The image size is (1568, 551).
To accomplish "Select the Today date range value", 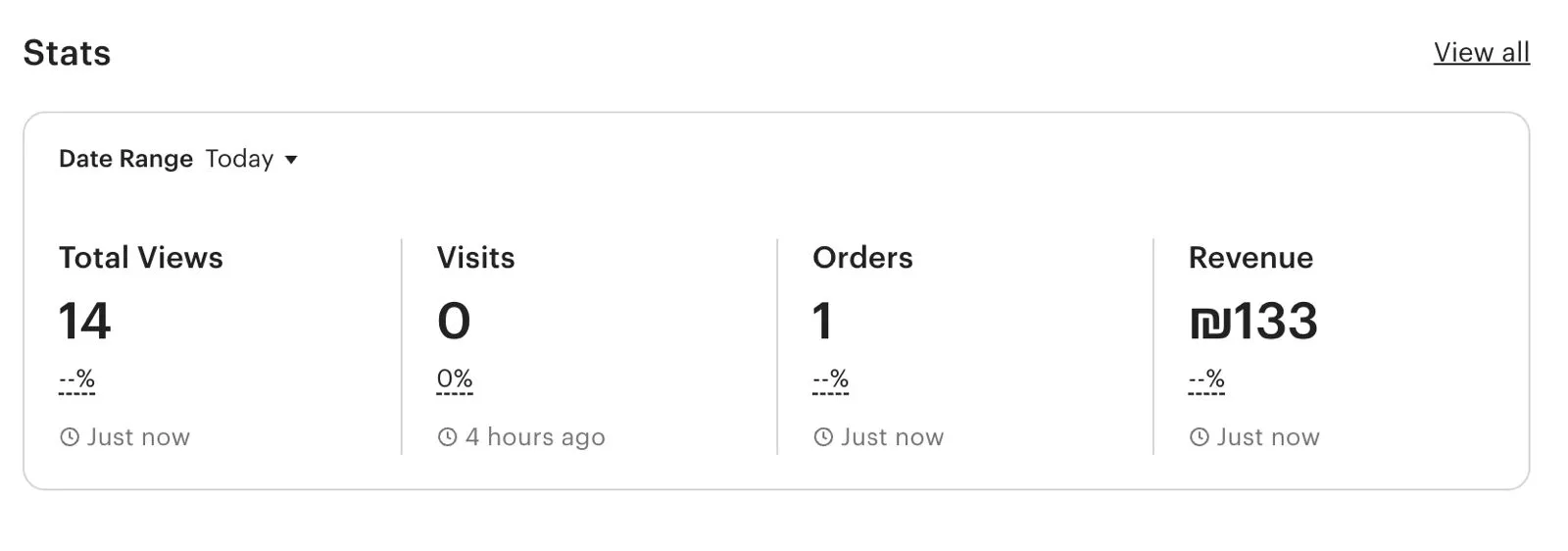I will coord(239,159).
